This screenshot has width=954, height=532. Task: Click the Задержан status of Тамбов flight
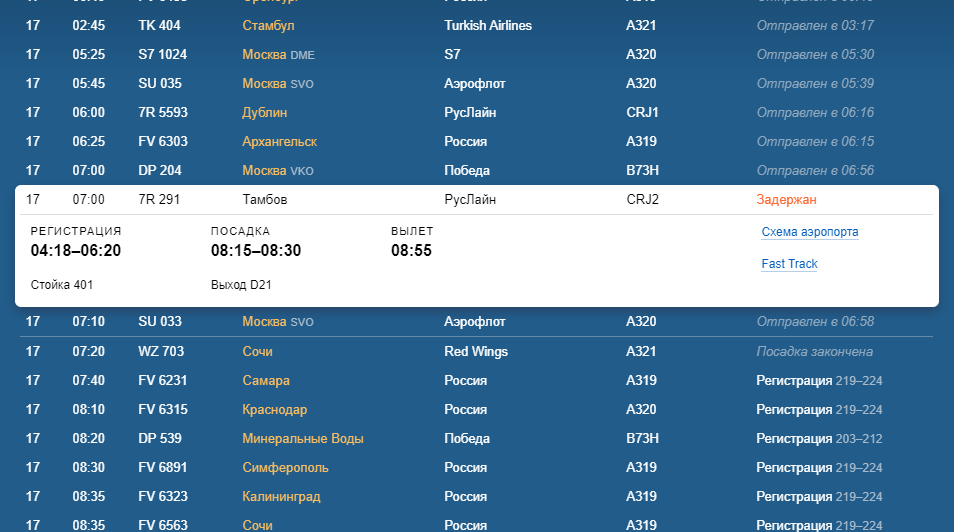pyautogui.click(x=787, y=200)
